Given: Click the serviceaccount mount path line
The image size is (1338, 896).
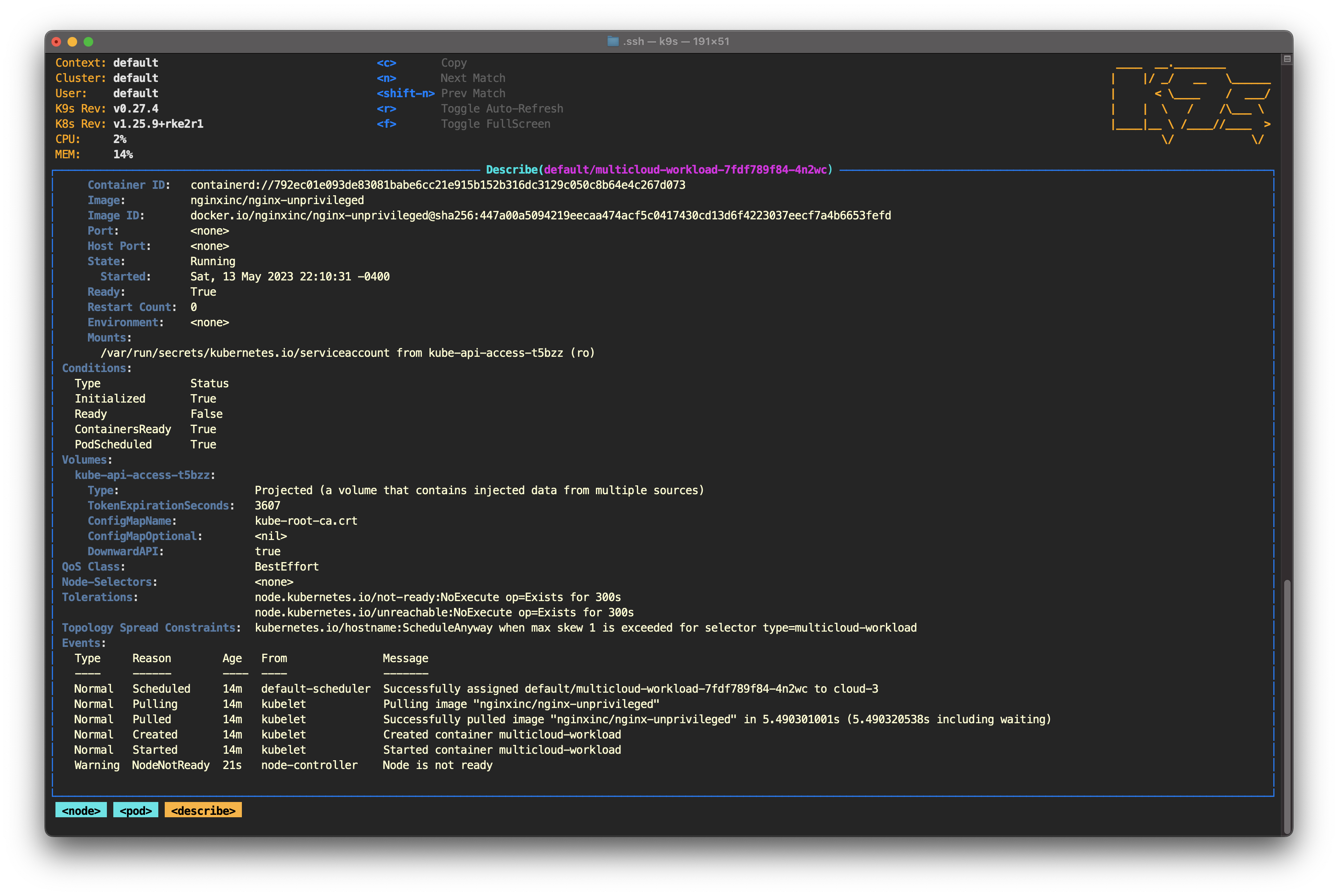Looking at the screenshot, I should (347, 353).
